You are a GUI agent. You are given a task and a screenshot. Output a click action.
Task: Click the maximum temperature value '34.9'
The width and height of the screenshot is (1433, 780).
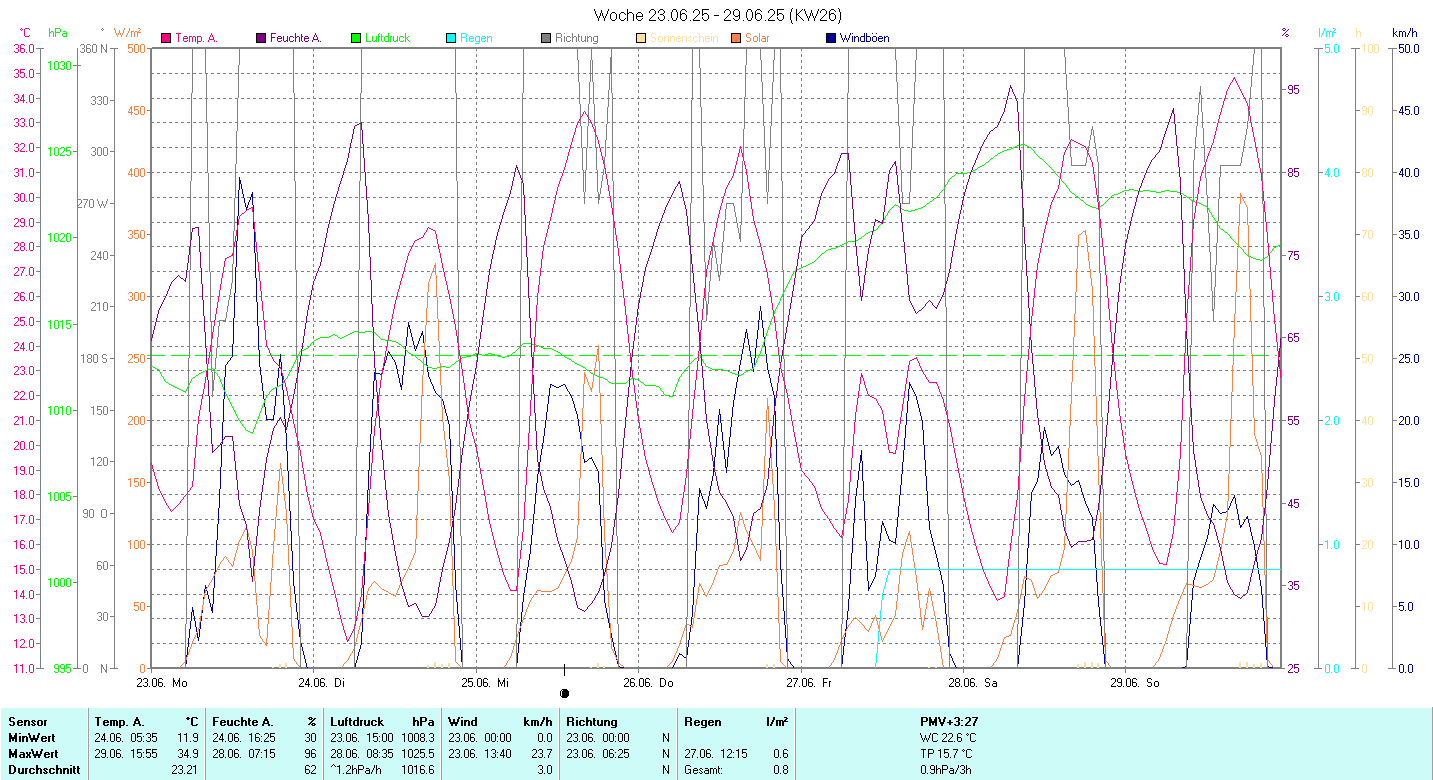click(x=188, y=754)
